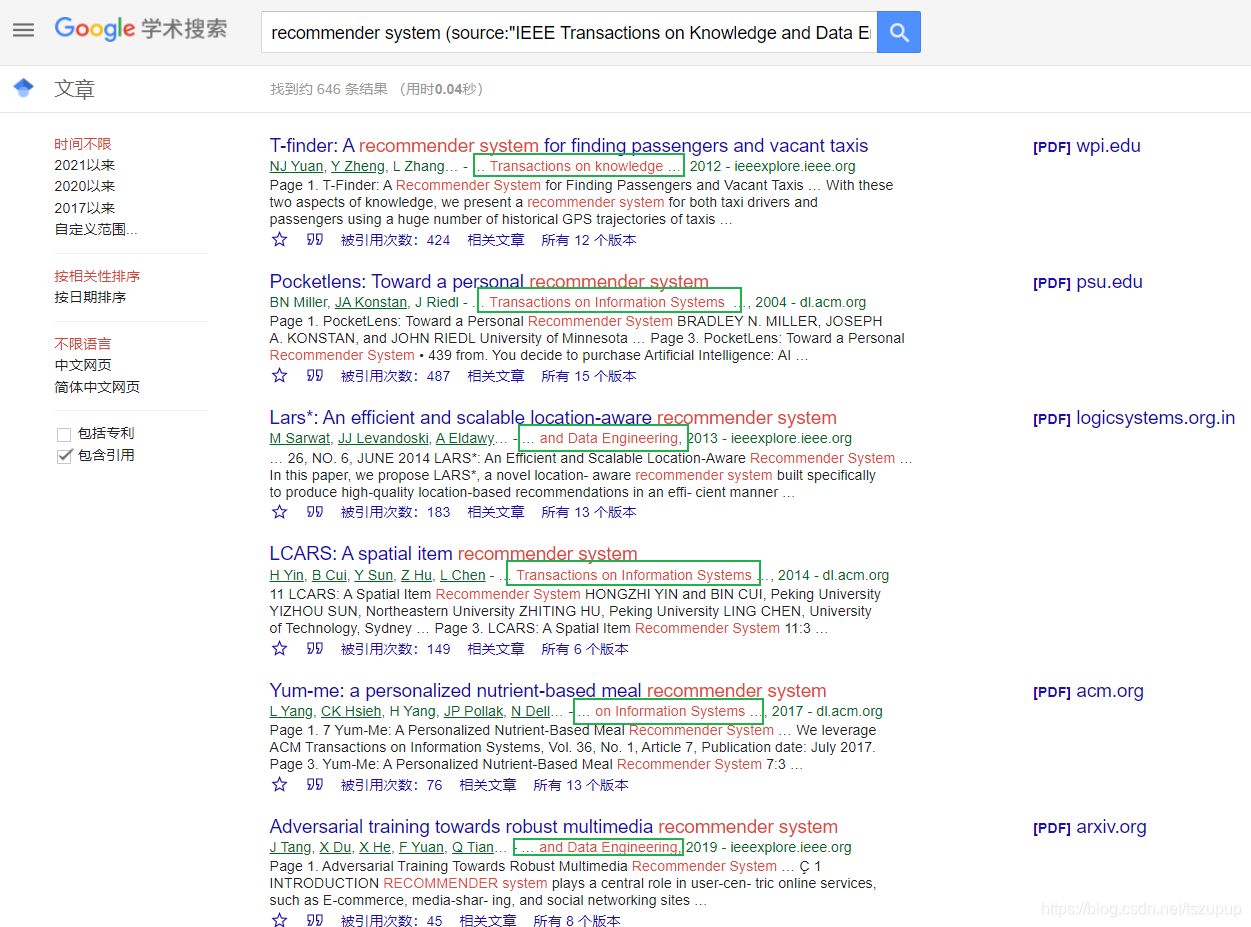Open author NJ Yuan profile

[296, 166]
